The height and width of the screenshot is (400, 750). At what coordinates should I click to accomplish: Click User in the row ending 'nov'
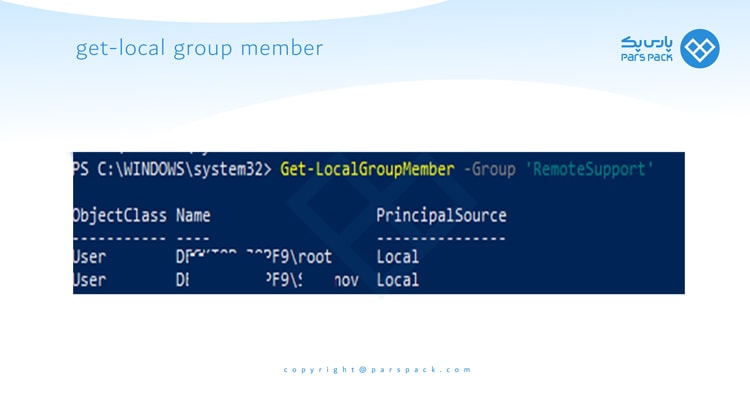pos(89,280)
